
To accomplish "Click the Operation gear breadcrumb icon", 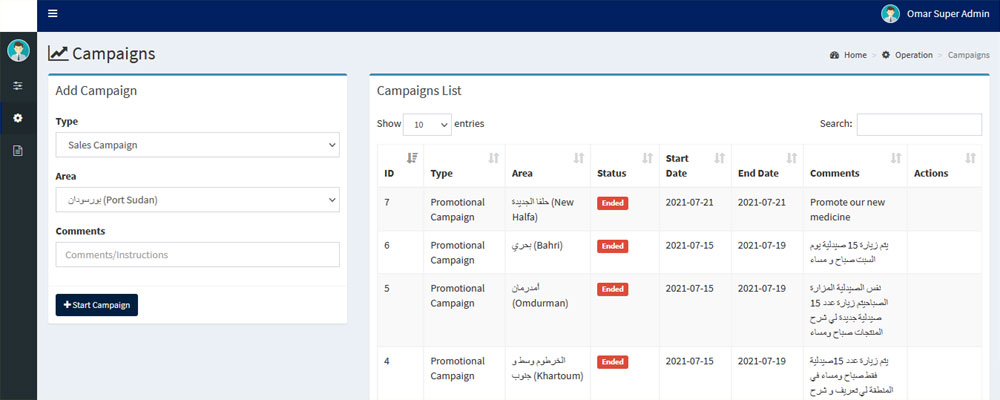I will pyautogui.click(x=886, y=55).
